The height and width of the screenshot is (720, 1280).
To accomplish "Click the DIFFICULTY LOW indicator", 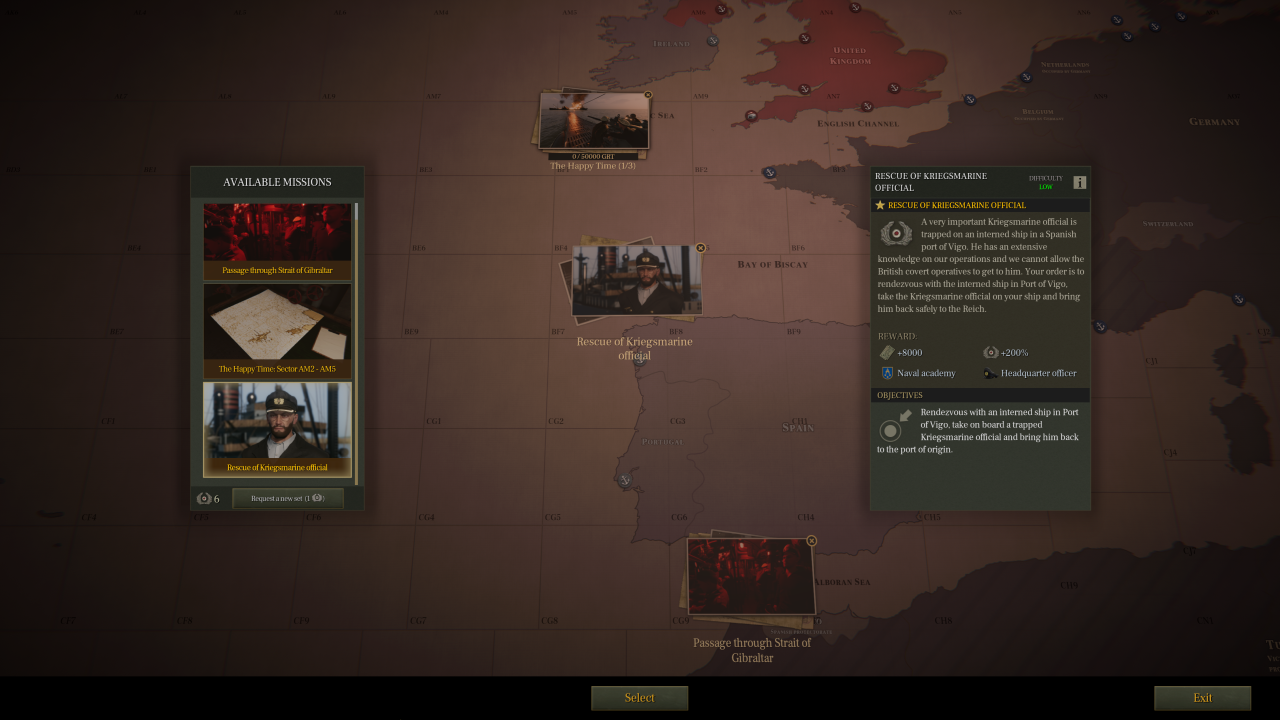I will (x=1046, y=182).
